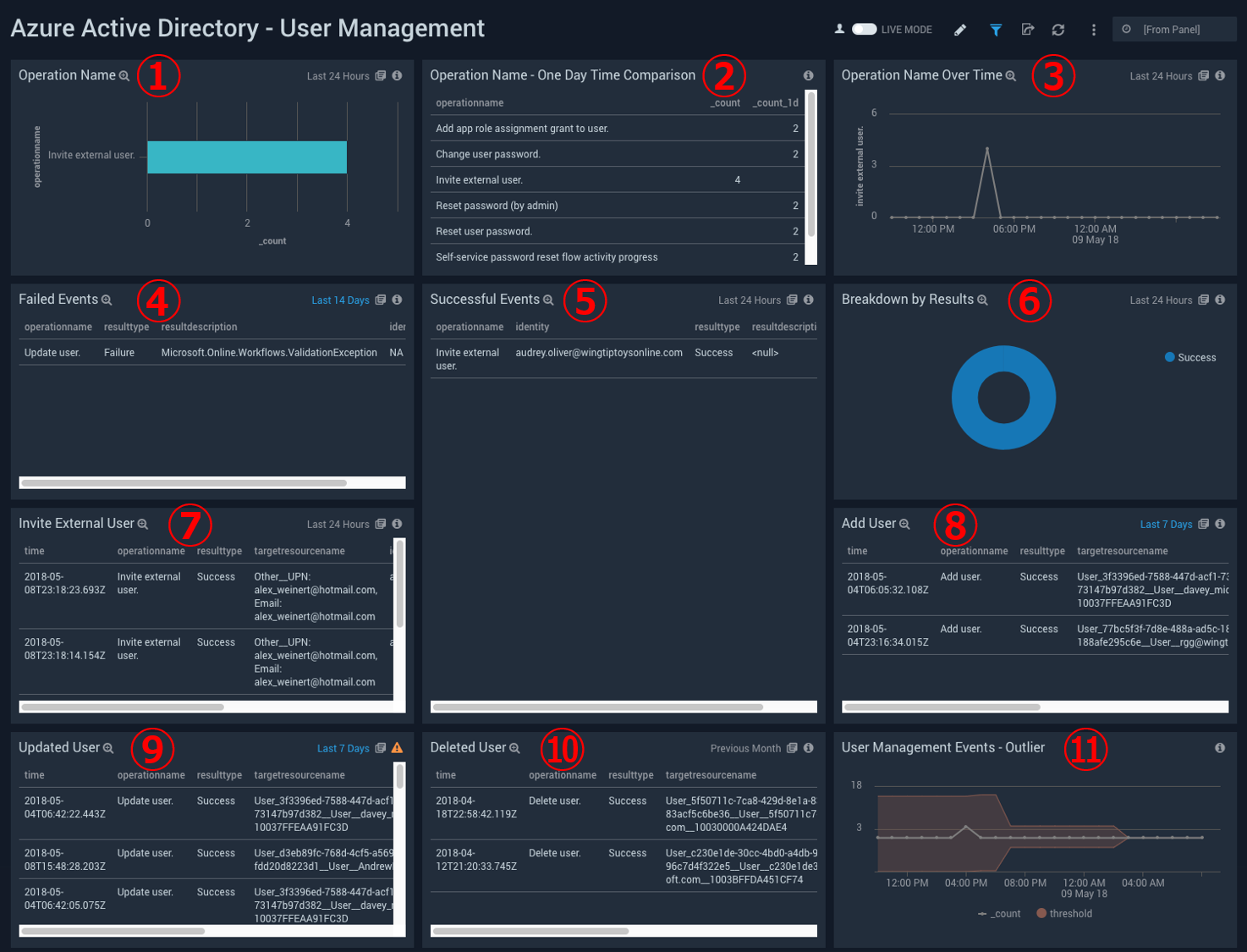Open info icon on Invite External User panel
This screenshot has width=1247, height=952.
pyautogui.click(x=397, y=525)
